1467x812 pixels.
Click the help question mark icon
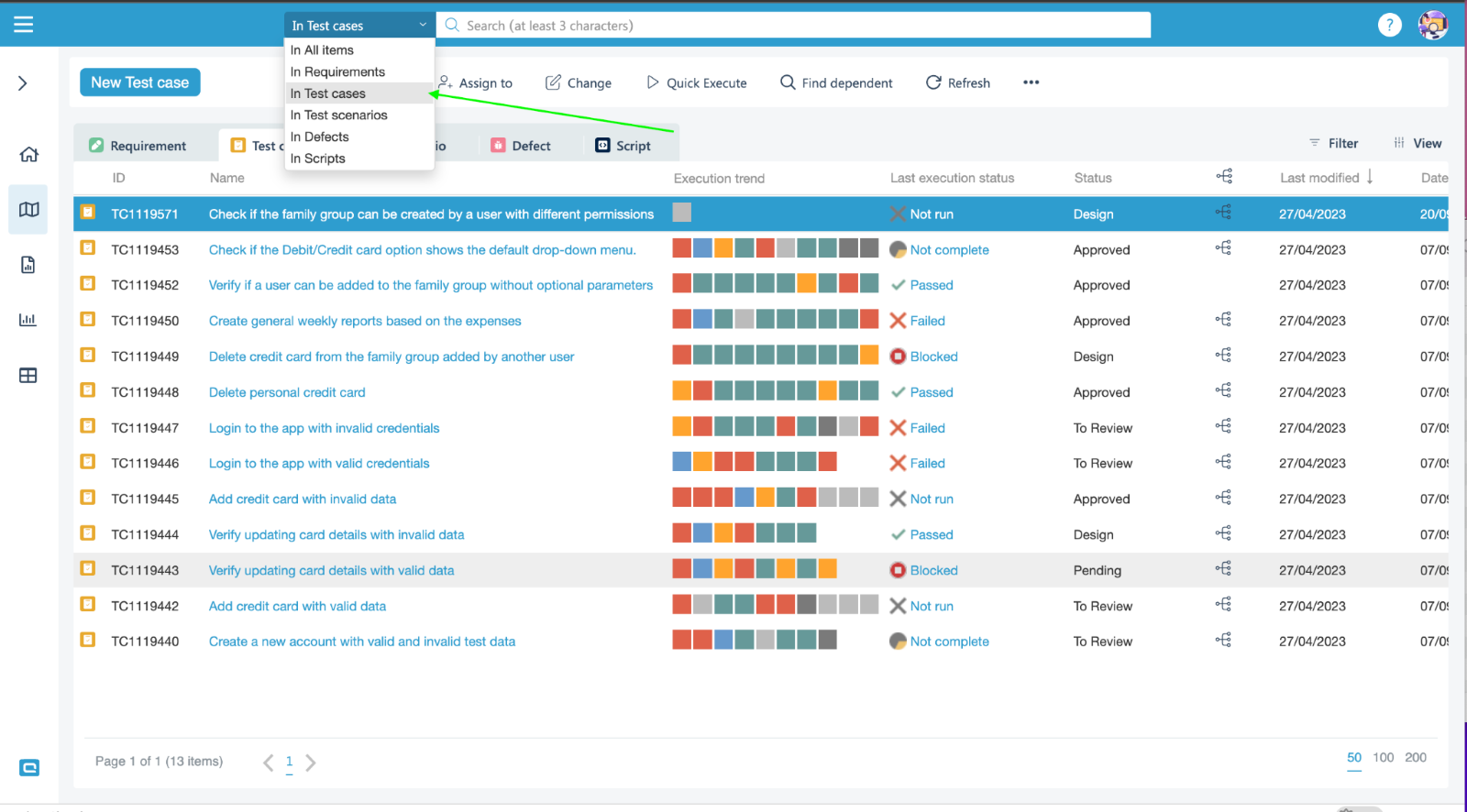click(x=1389, y=26)
